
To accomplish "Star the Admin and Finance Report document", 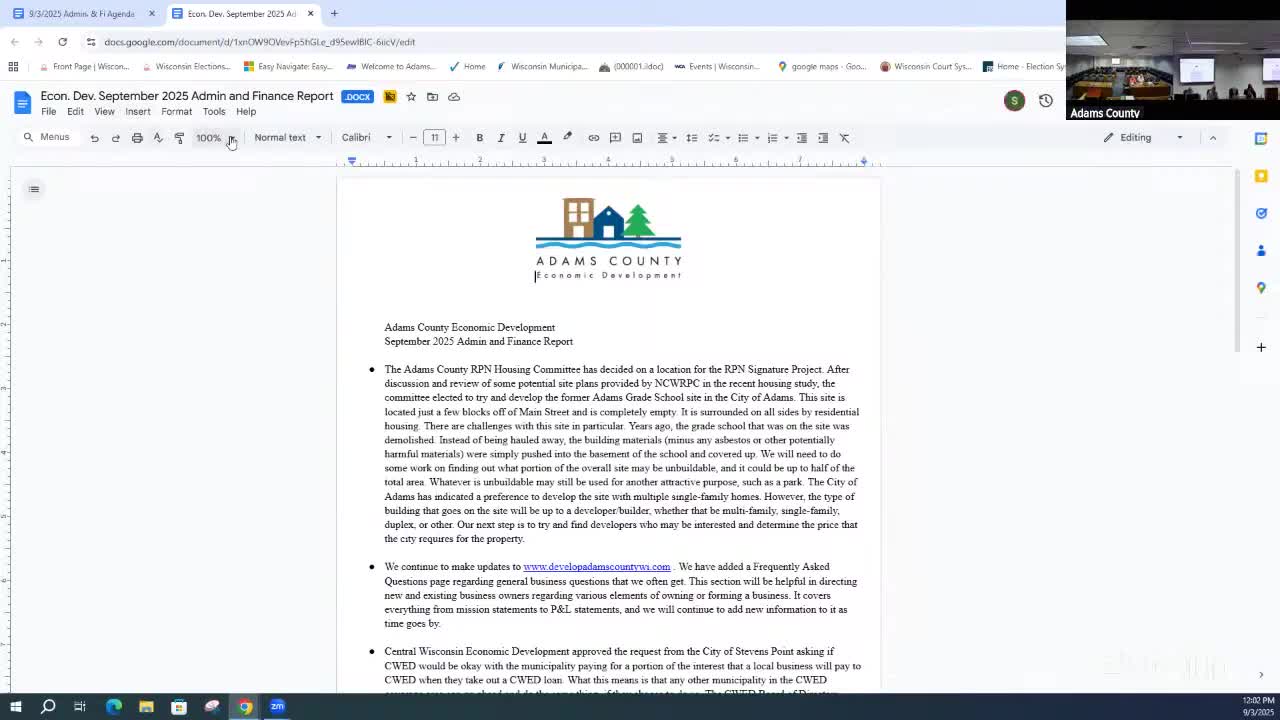I will coord(411,96).
